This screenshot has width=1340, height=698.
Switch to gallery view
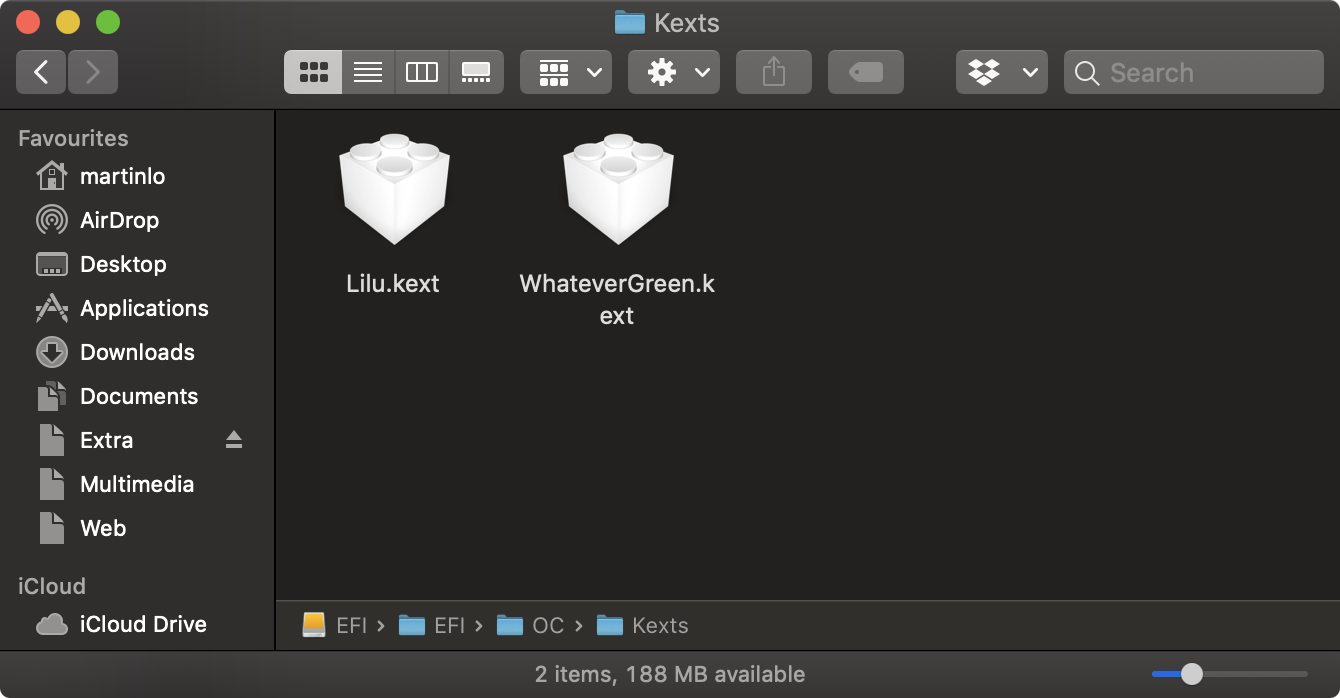tap(476, 72)
